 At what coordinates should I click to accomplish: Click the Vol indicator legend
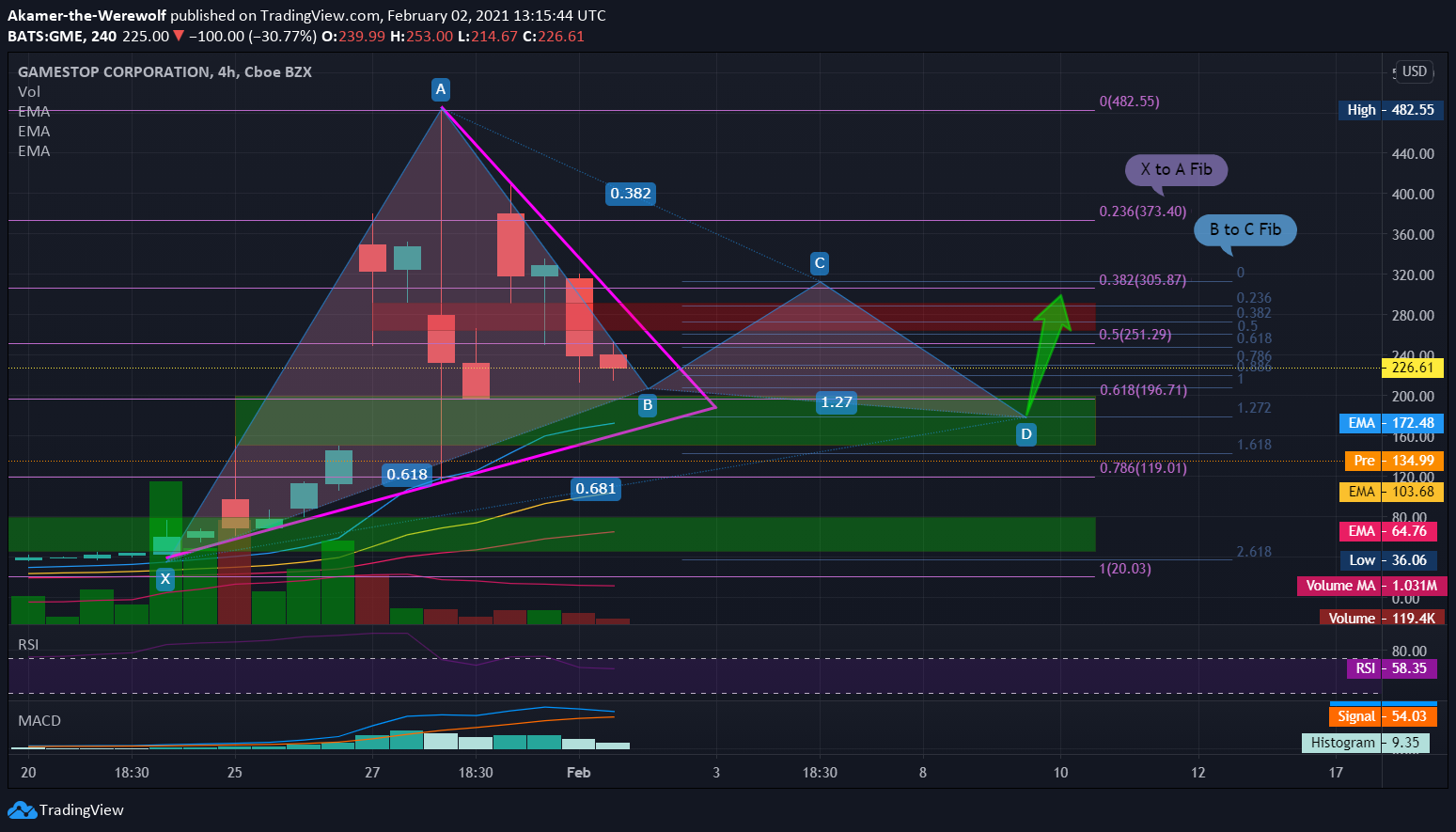29,92
